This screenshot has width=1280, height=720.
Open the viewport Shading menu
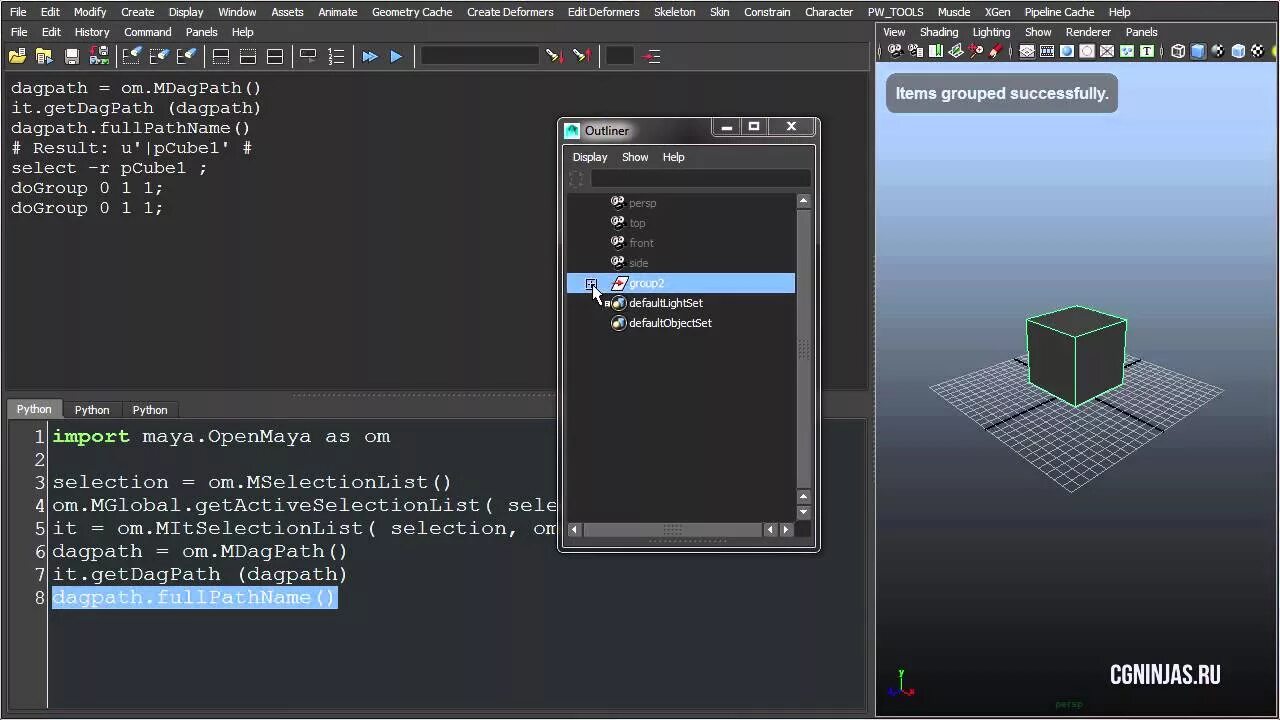point(939,32)
